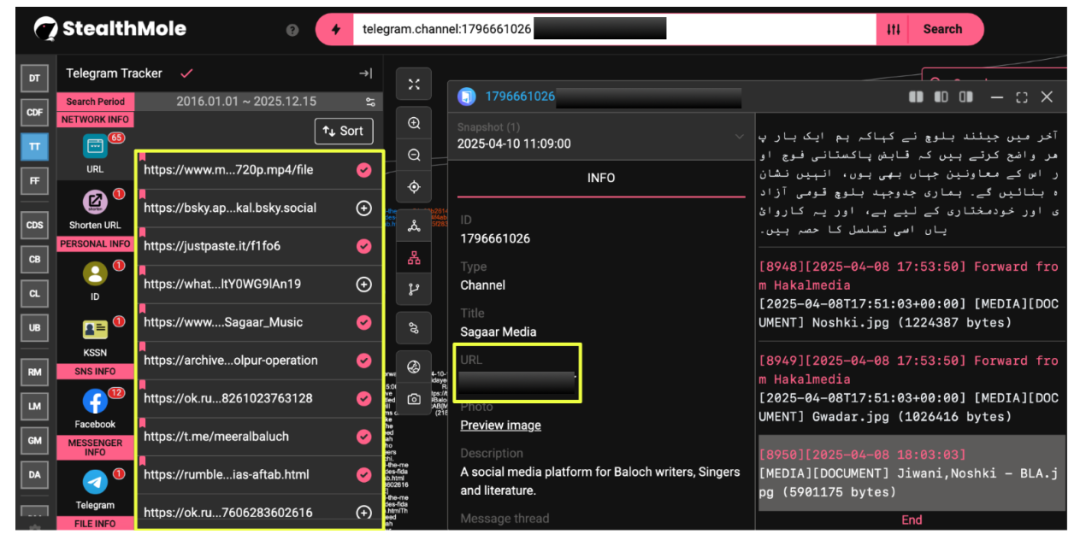This screenshot has height=540, width=1080.
Task: Select the URL network info category
Action: [95, 153]
